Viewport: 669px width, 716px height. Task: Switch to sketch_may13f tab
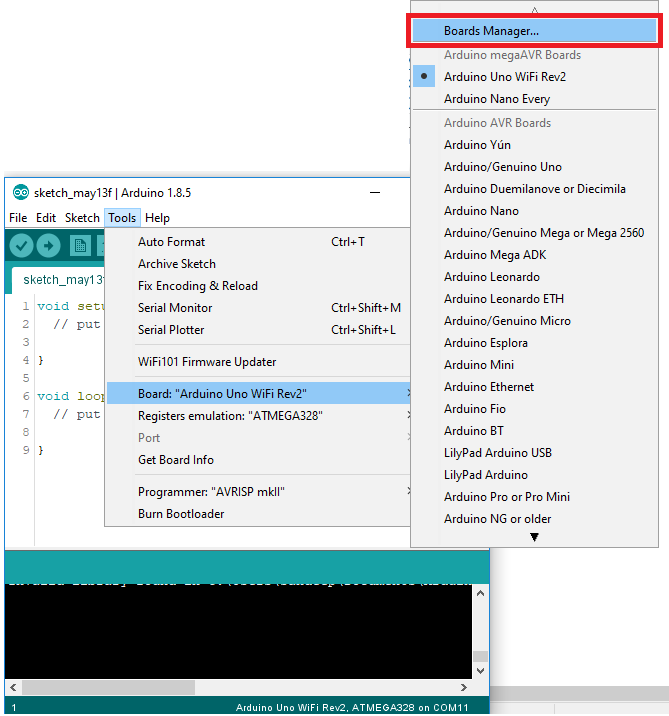(59, 279)
